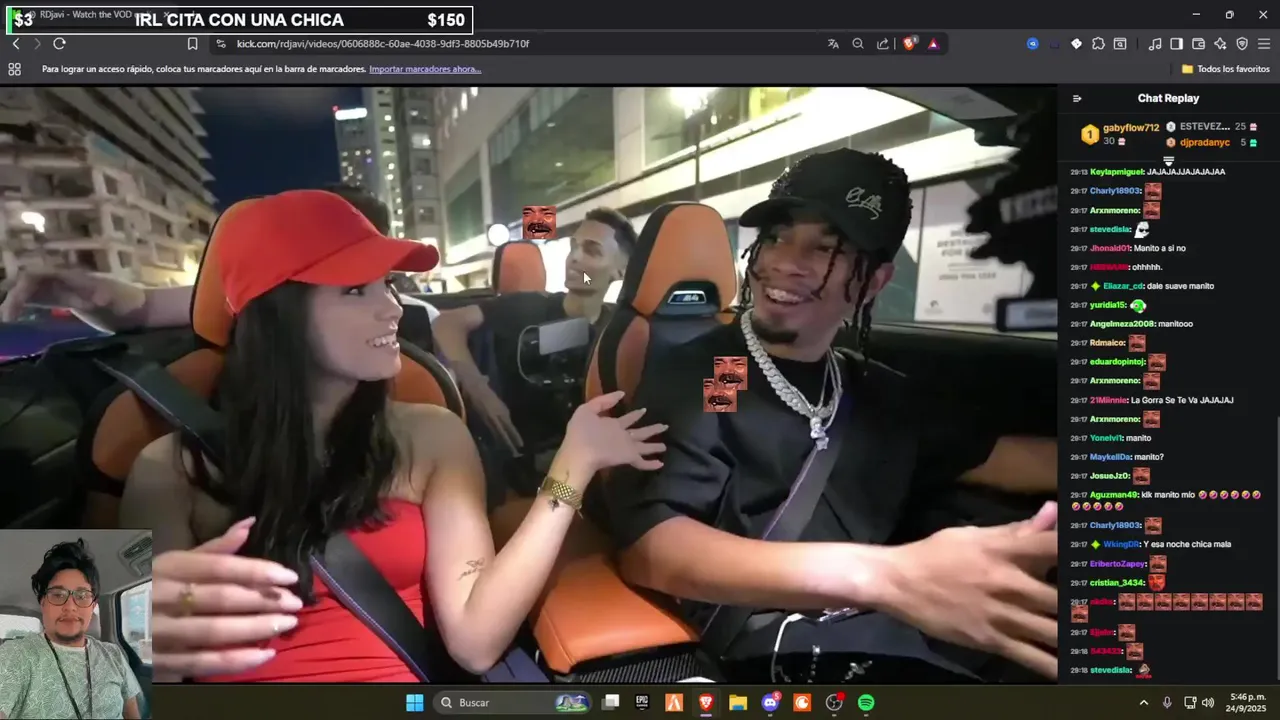Viewport: 1280px width, 720px height.
Task: Go back with the browser back arrow
Action: coord(15,44)
